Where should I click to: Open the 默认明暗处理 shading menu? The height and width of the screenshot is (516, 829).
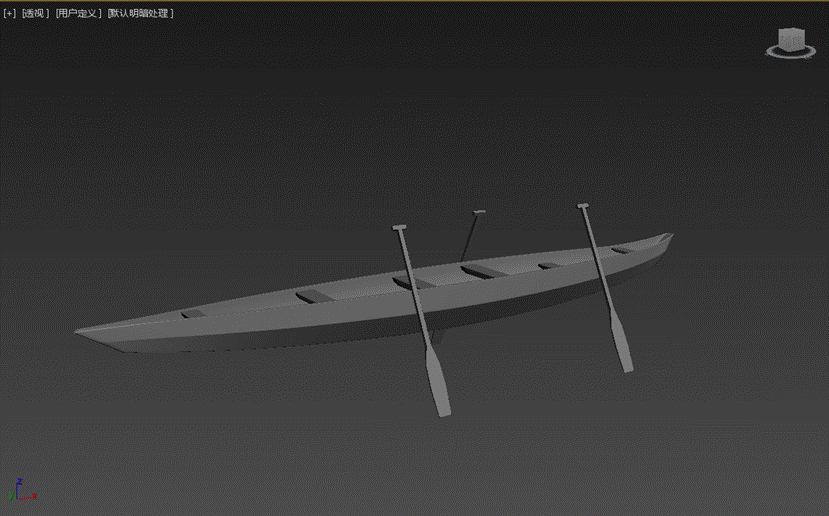point(140,14)
